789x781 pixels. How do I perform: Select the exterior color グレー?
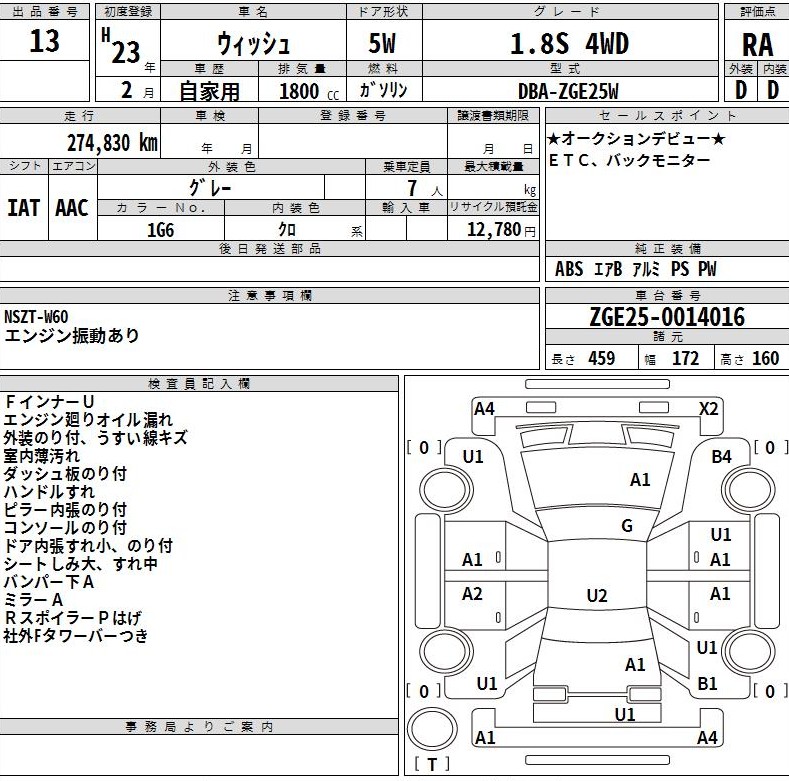[x=210, y=188]
